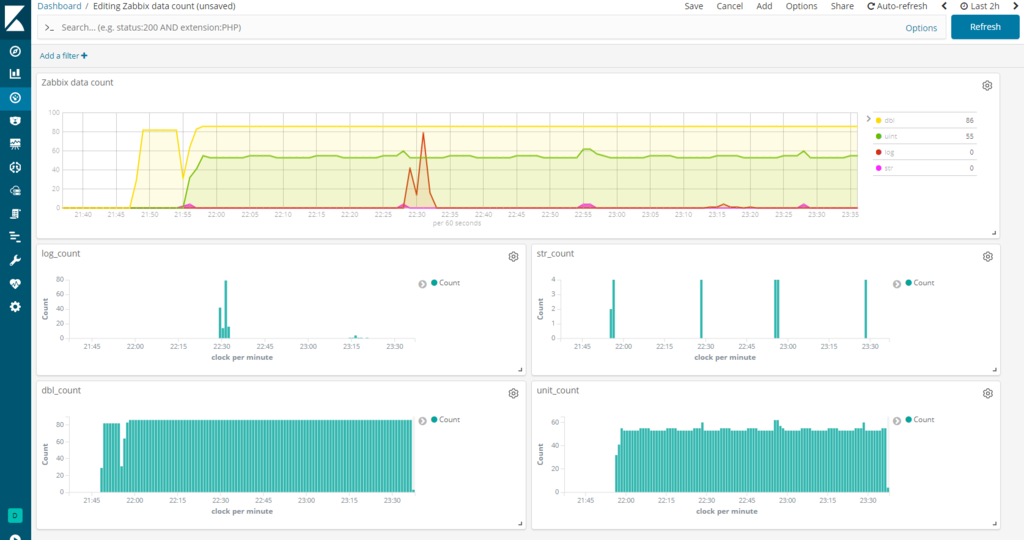The height and width of the screenshot is (540, 1024).
Task: Click the uint legend value 55
Action: coord(969,136)
